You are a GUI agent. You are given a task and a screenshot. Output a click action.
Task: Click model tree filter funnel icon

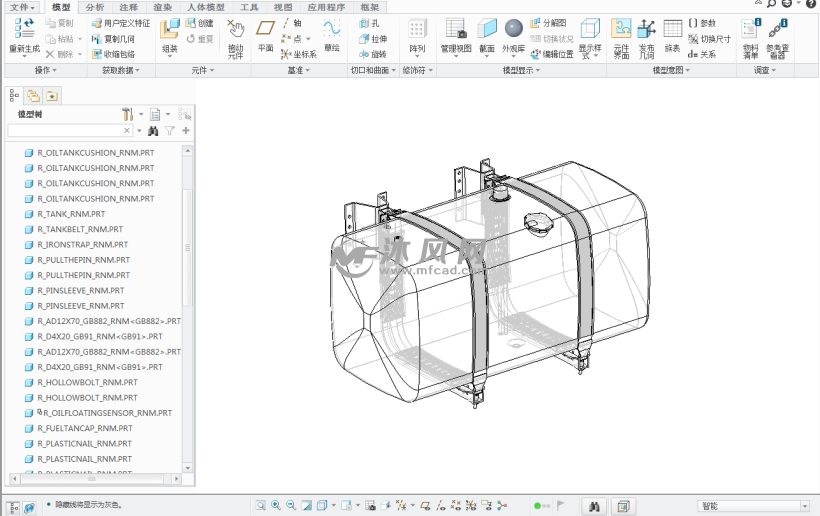[169, 131]
